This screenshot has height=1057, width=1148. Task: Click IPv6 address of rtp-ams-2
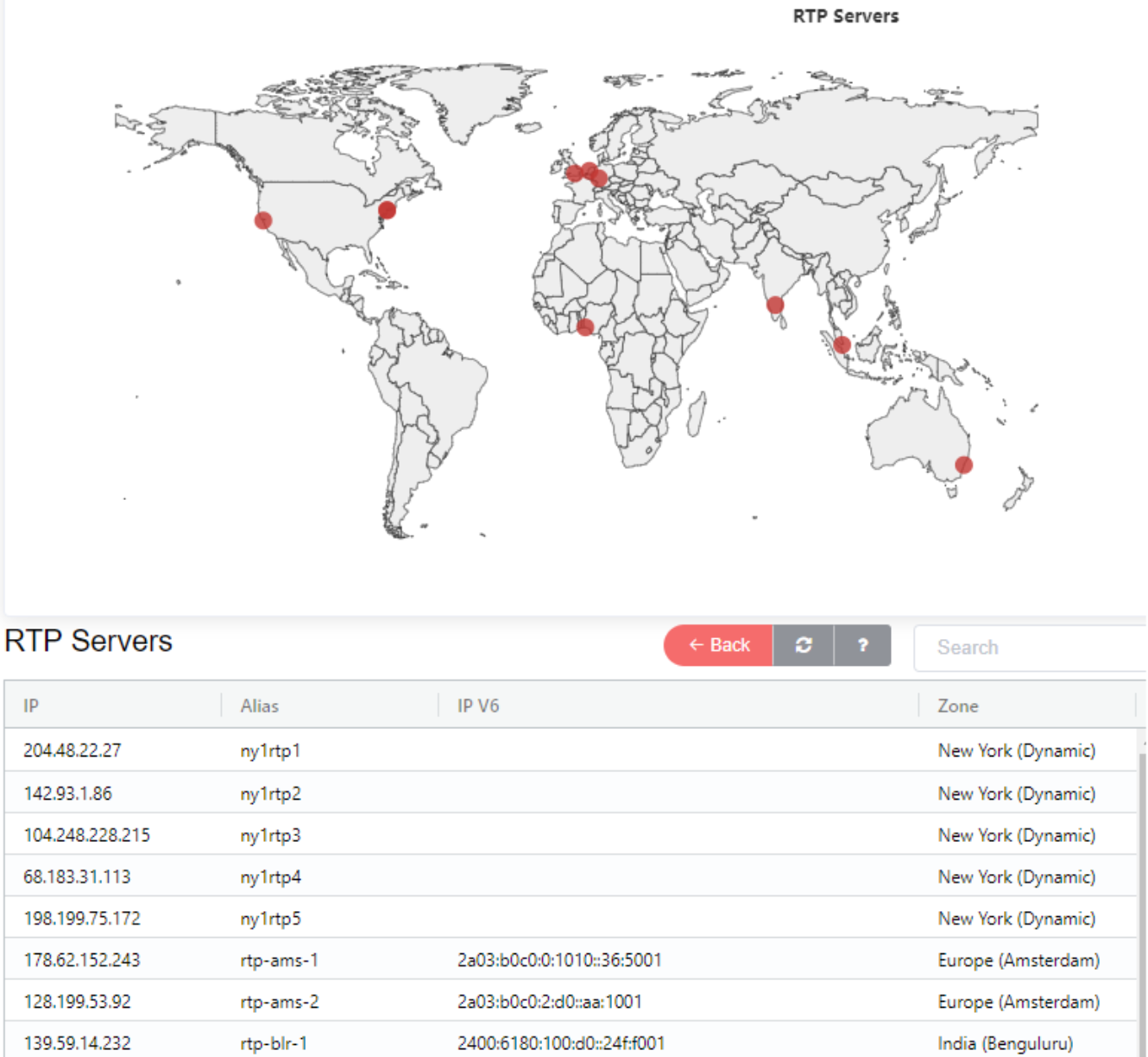coord(549,1002)
